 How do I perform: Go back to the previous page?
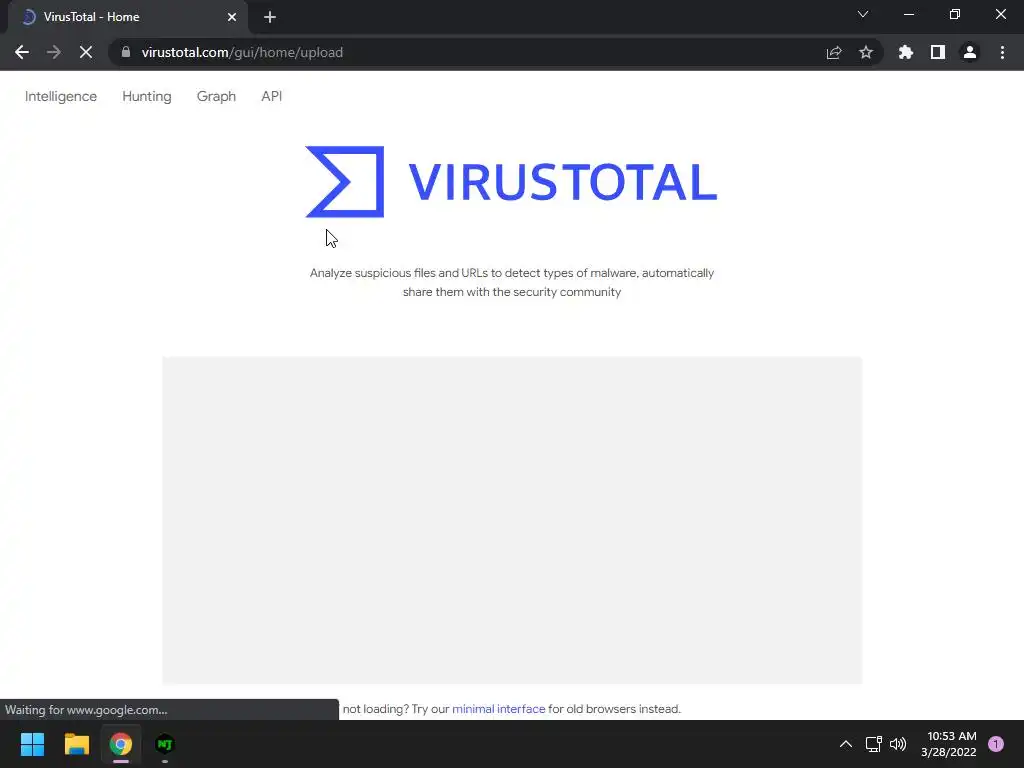coord(22,52)
